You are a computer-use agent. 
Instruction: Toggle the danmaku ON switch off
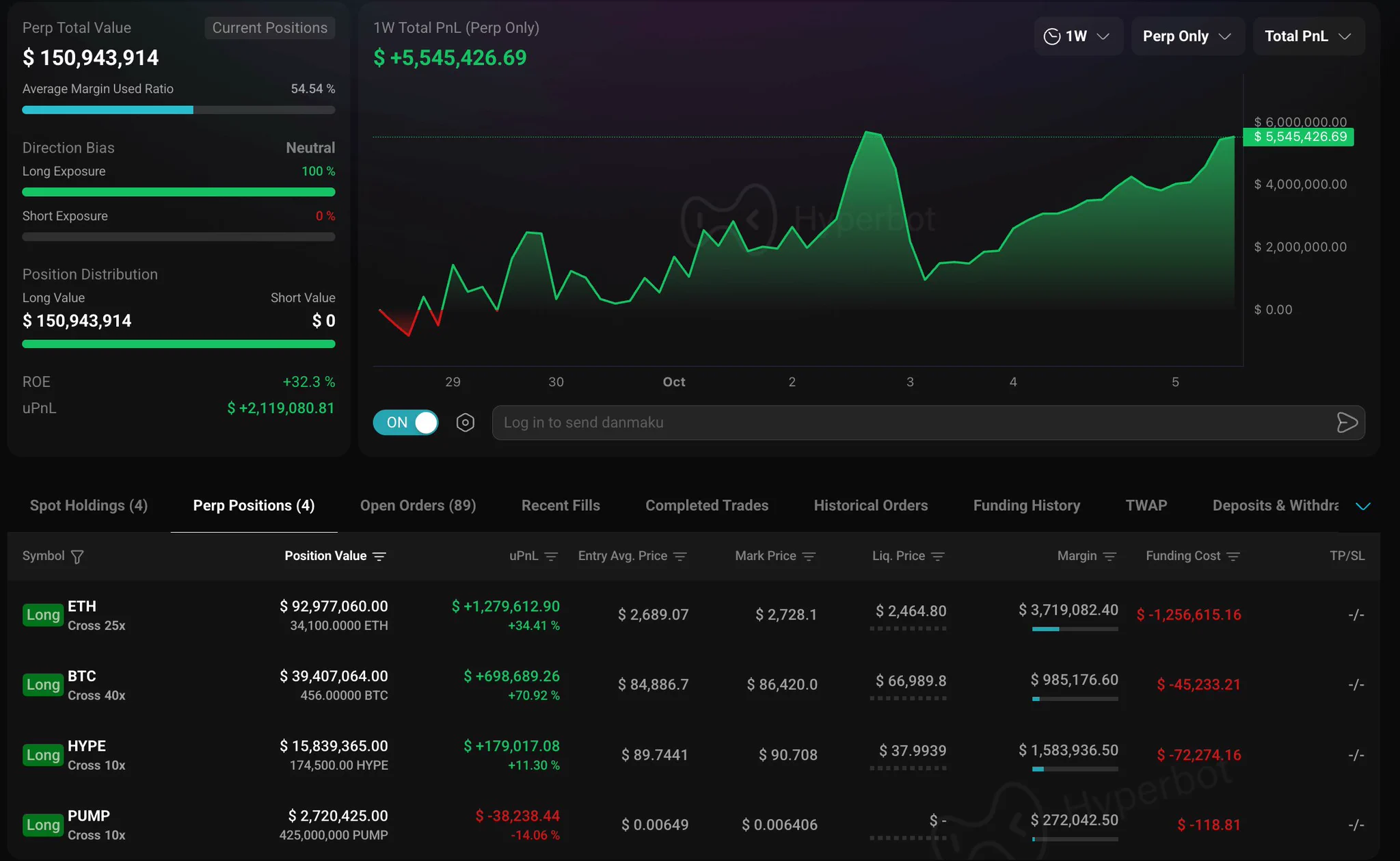click(x=406, y=423)
